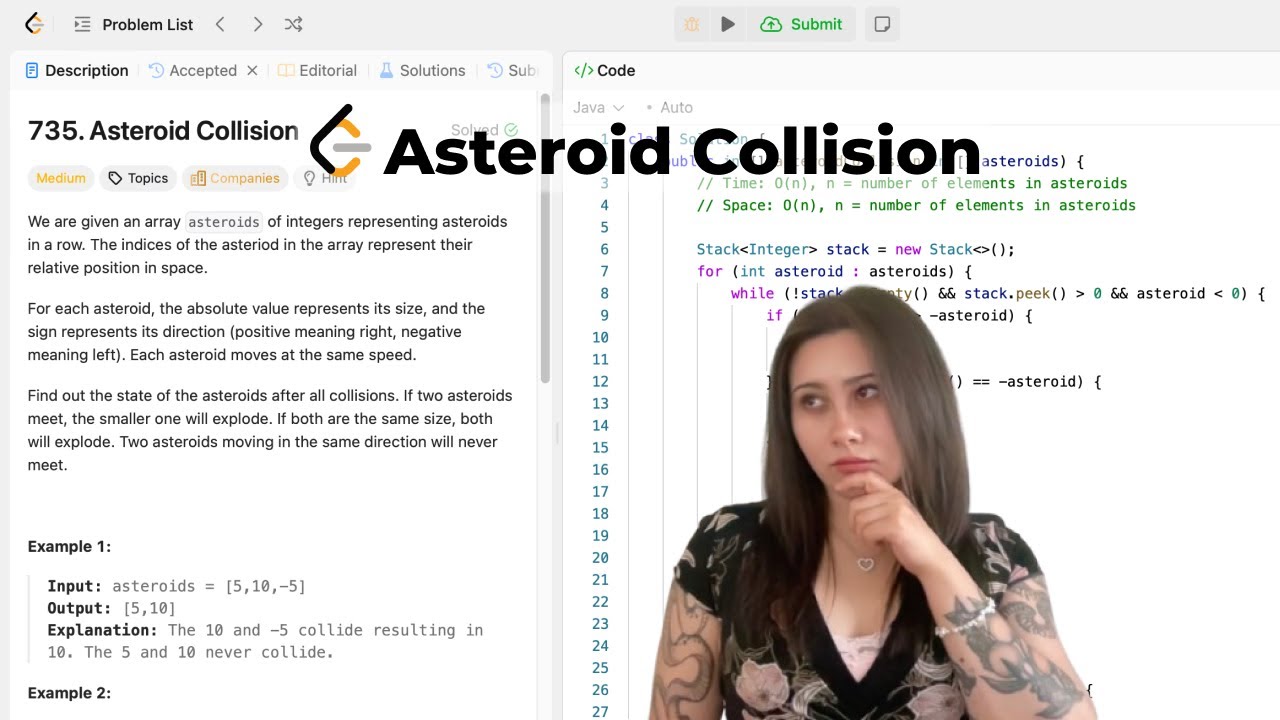Click the 'Example 1:' heading
This screenshot has width=1280, height=720.
coord(70,546)
